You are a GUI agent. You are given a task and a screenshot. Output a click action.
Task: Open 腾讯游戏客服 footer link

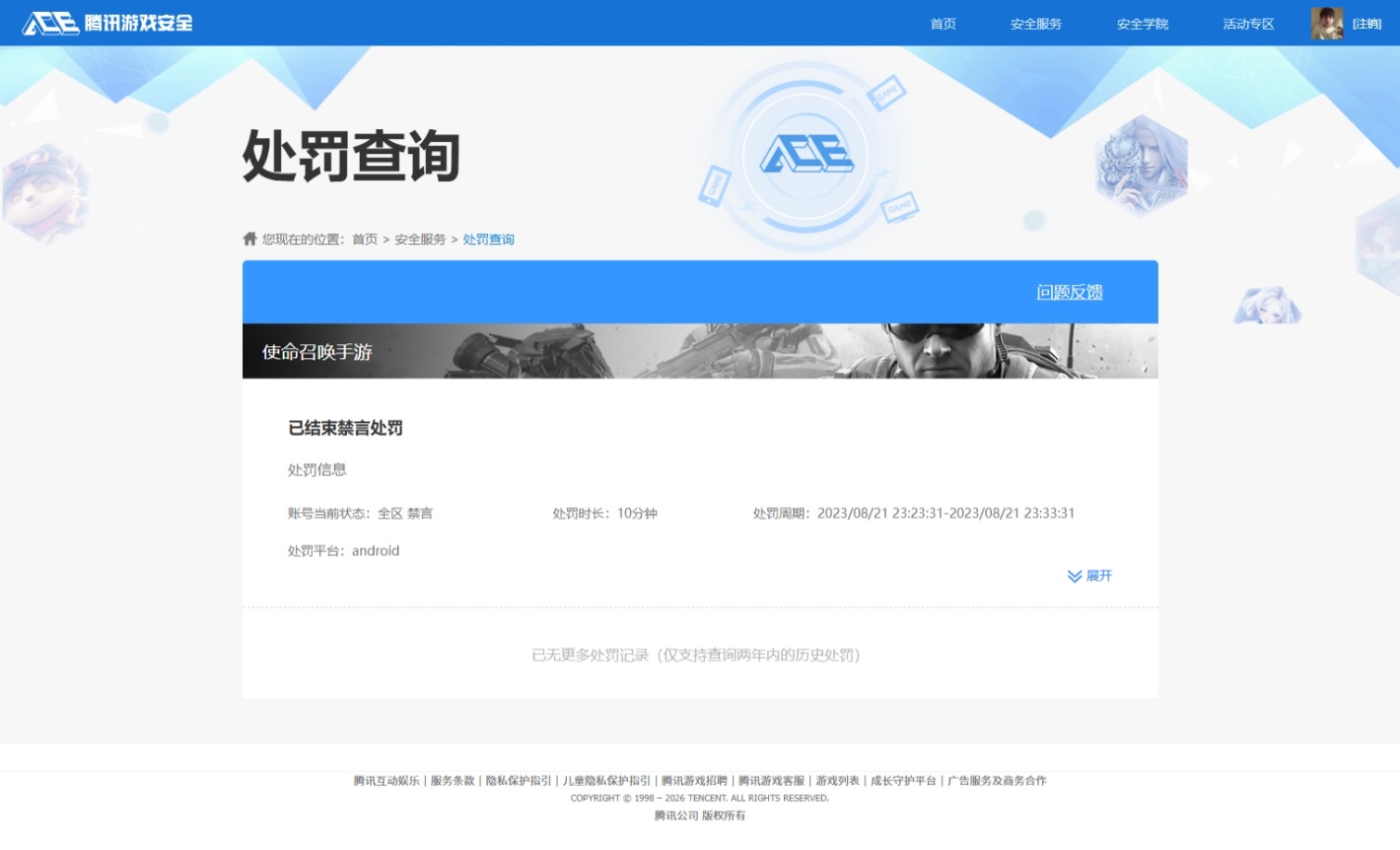pos(771,781)
